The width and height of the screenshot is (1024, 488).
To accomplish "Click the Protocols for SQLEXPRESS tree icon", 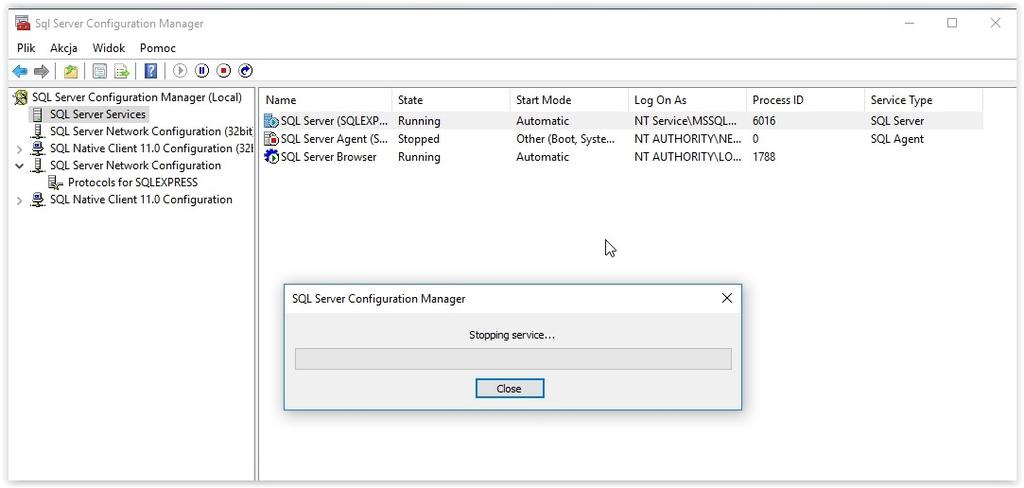I will [x=56, y=183].
